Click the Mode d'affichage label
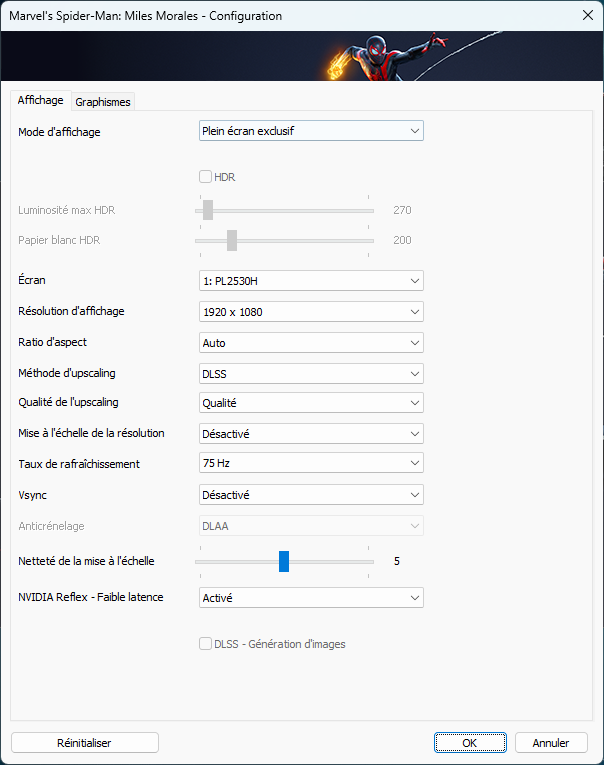The image size is (604, 765). tap(59, 132)
